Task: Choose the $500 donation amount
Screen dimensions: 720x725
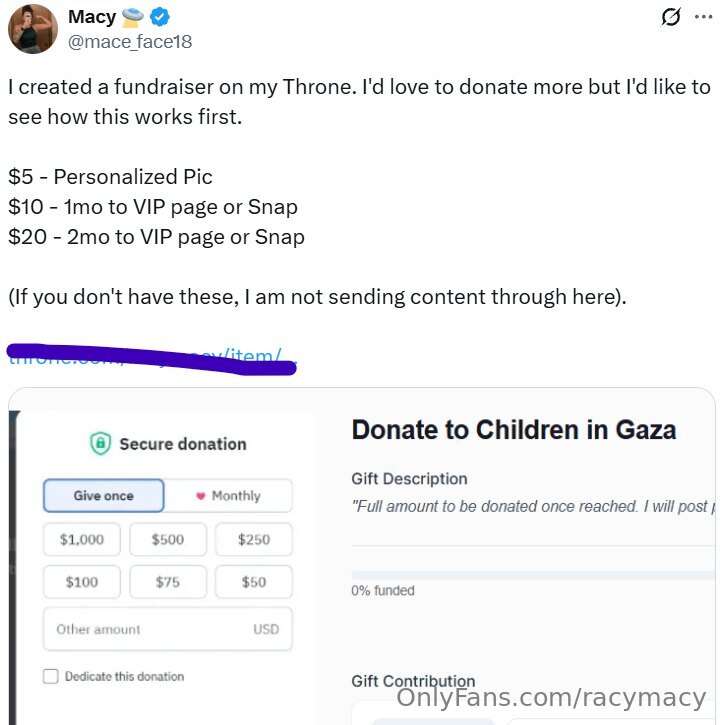Action: (168, 539)
